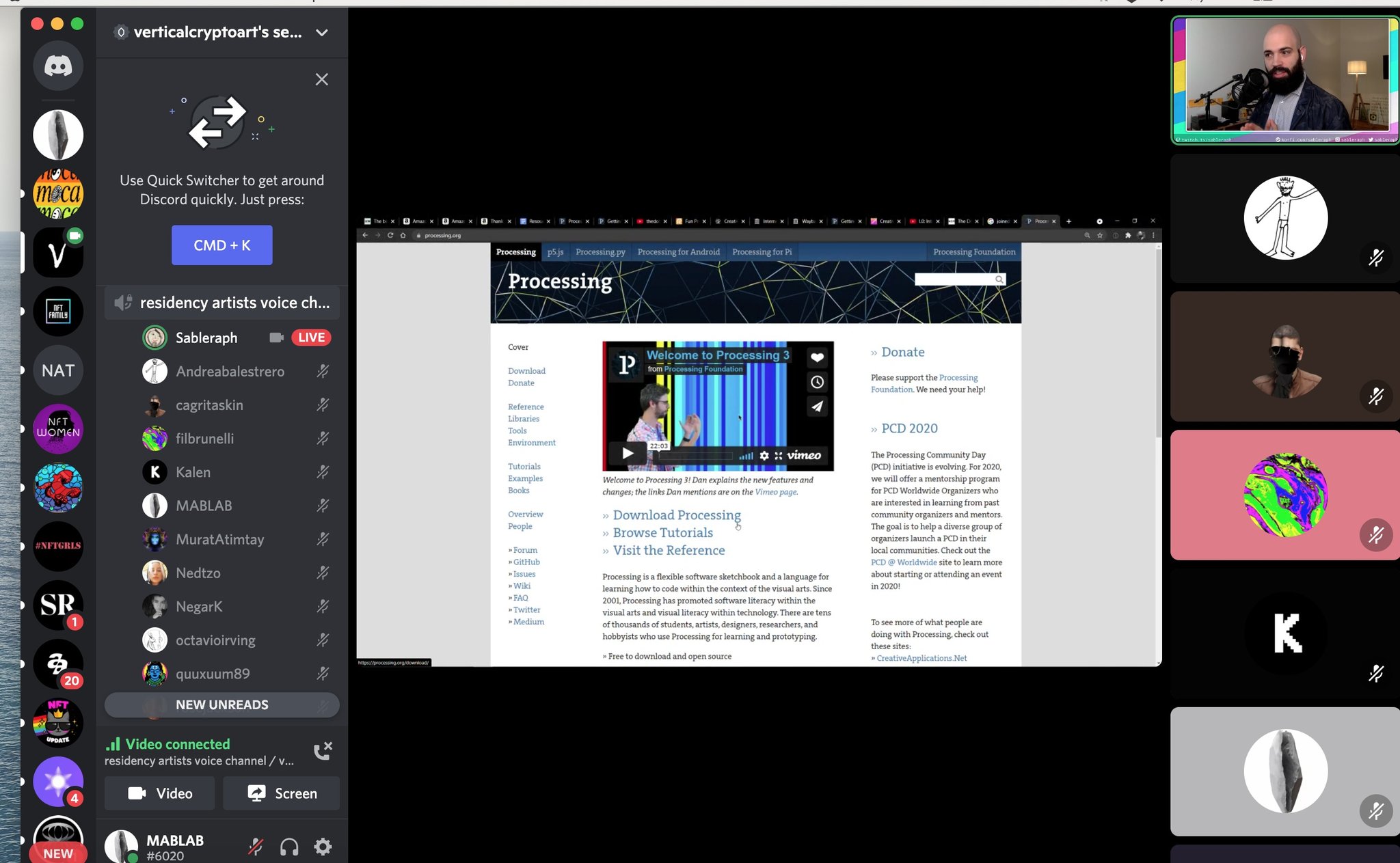Select NegarK in voice list

pyautogui.click(x=199, y=606)
